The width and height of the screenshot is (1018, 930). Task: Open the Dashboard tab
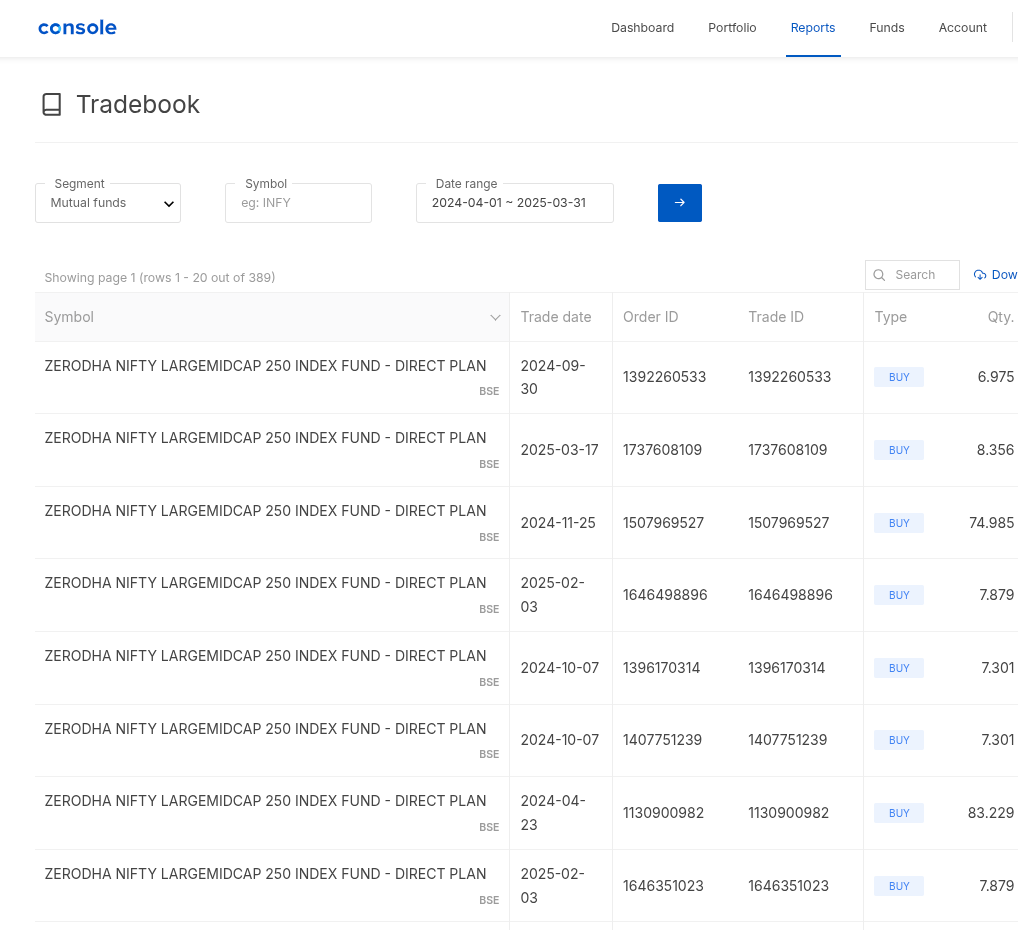(642, 28)
